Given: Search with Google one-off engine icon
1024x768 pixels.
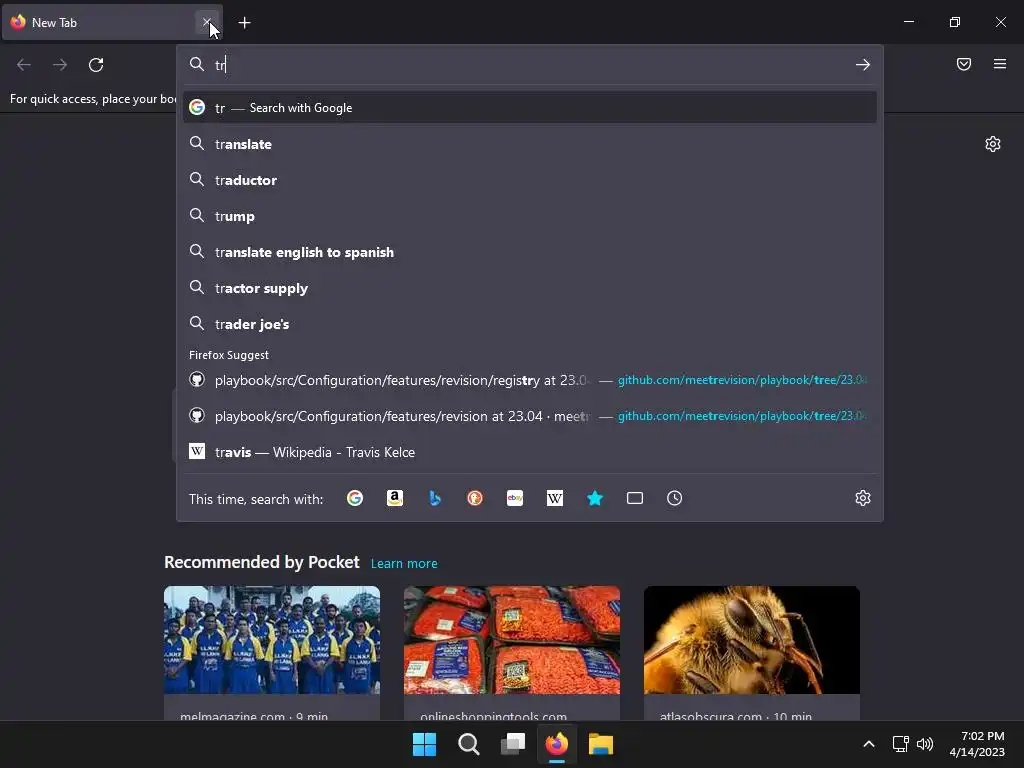Looking at the screenshot, I should click(355, 498).
